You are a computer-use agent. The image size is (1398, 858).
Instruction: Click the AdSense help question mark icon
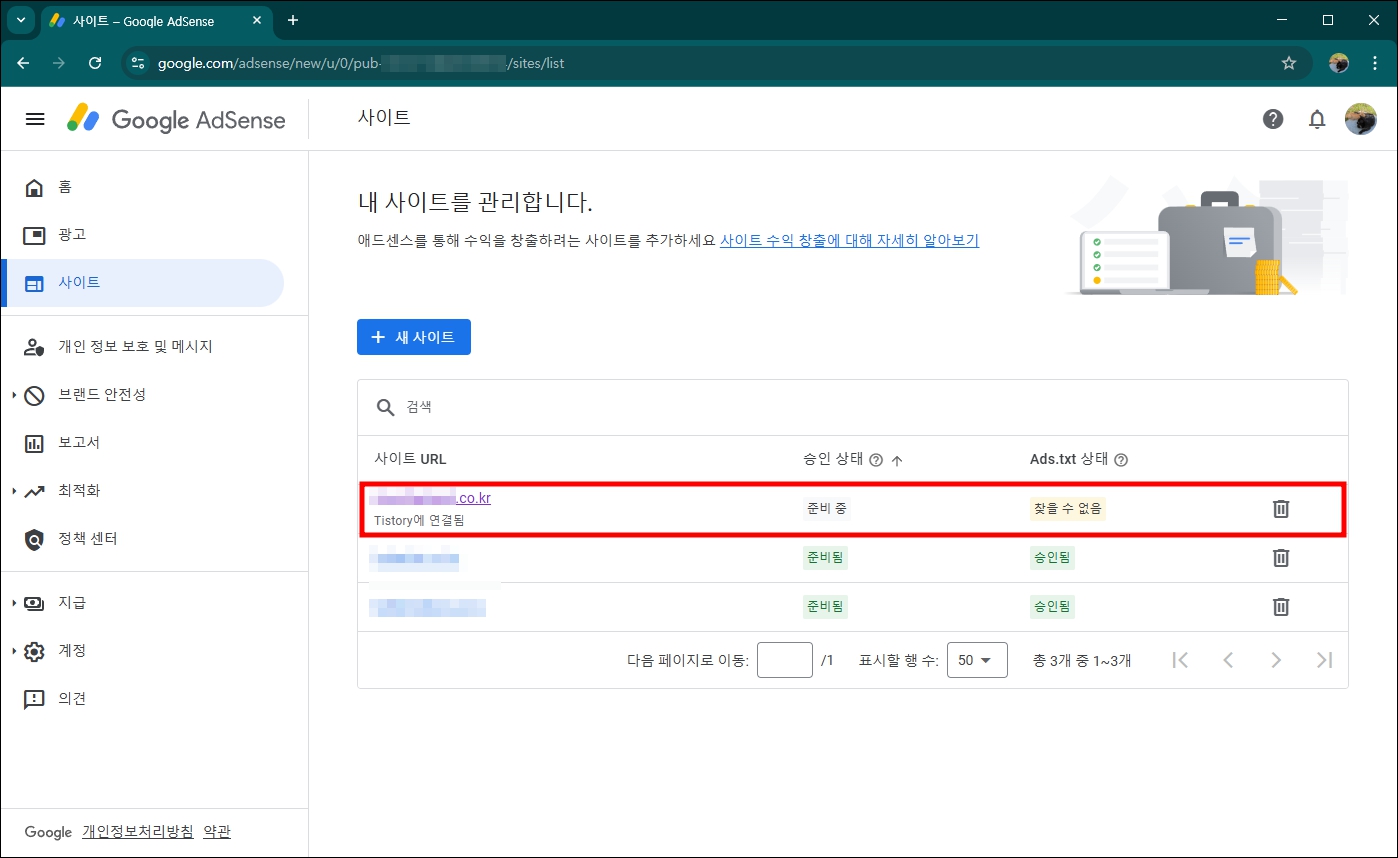click(x=1273, y=118)
